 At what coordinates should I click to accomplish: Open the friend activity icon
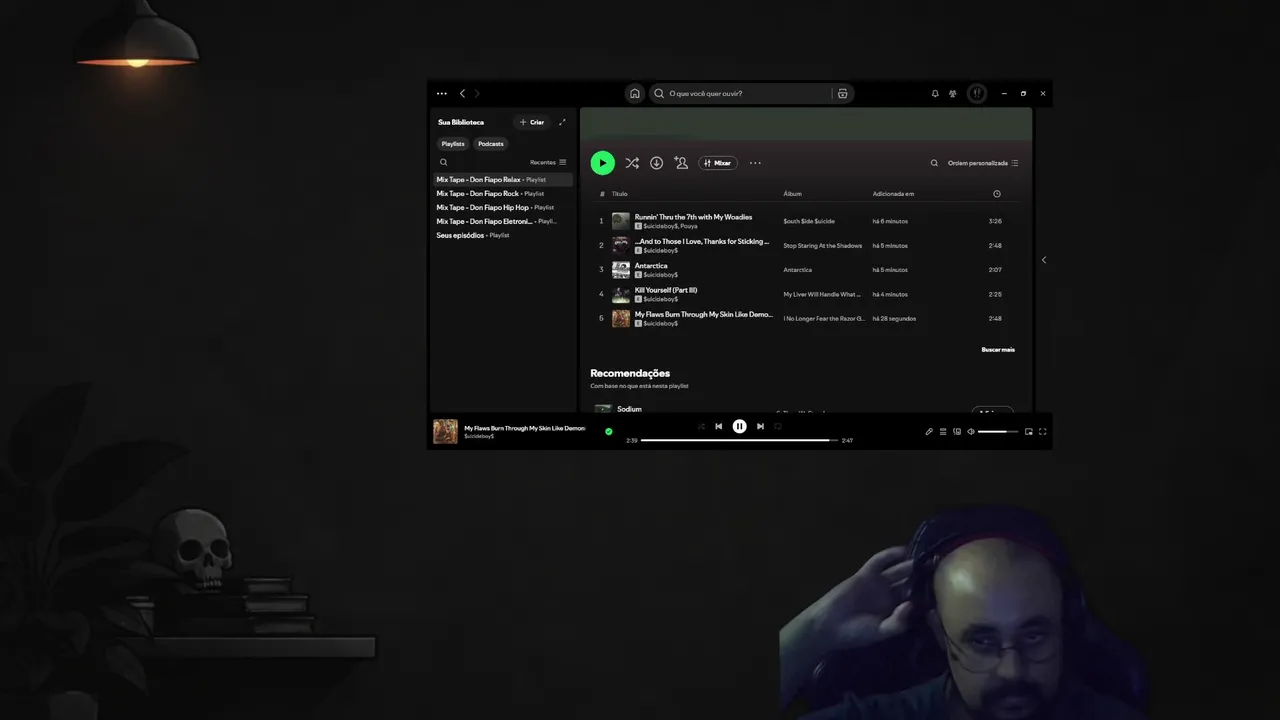953,93
